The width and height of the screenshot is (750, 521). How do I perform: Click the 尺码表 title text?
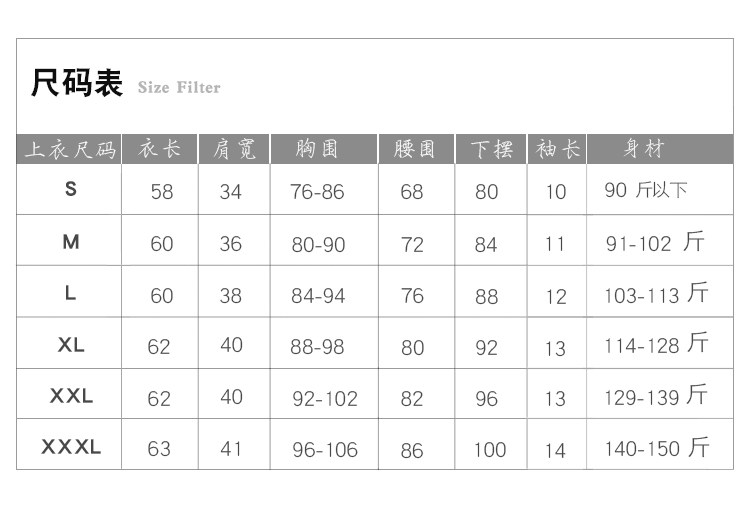[76, 84]
